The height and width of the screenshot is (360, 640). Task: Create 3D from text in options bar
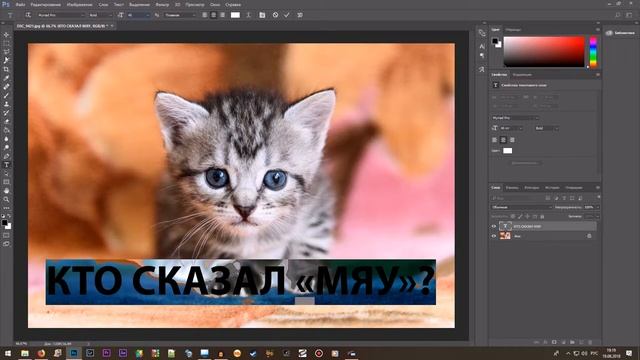(300, 15)
